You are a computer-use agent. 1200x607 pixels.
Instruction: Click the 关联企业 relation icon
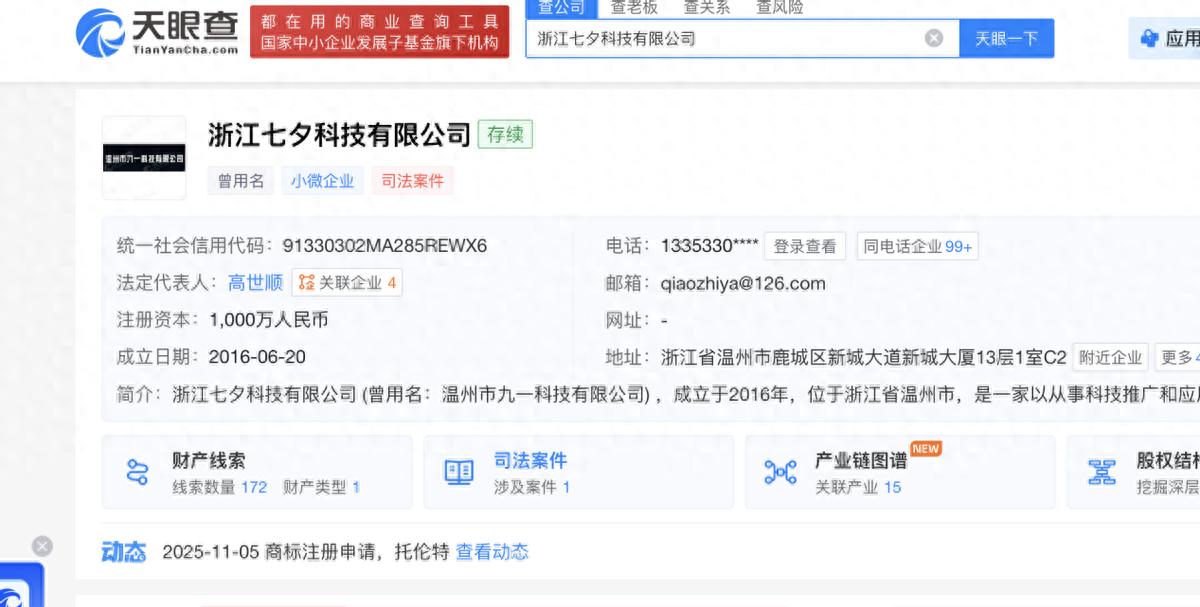coord(306,283)
